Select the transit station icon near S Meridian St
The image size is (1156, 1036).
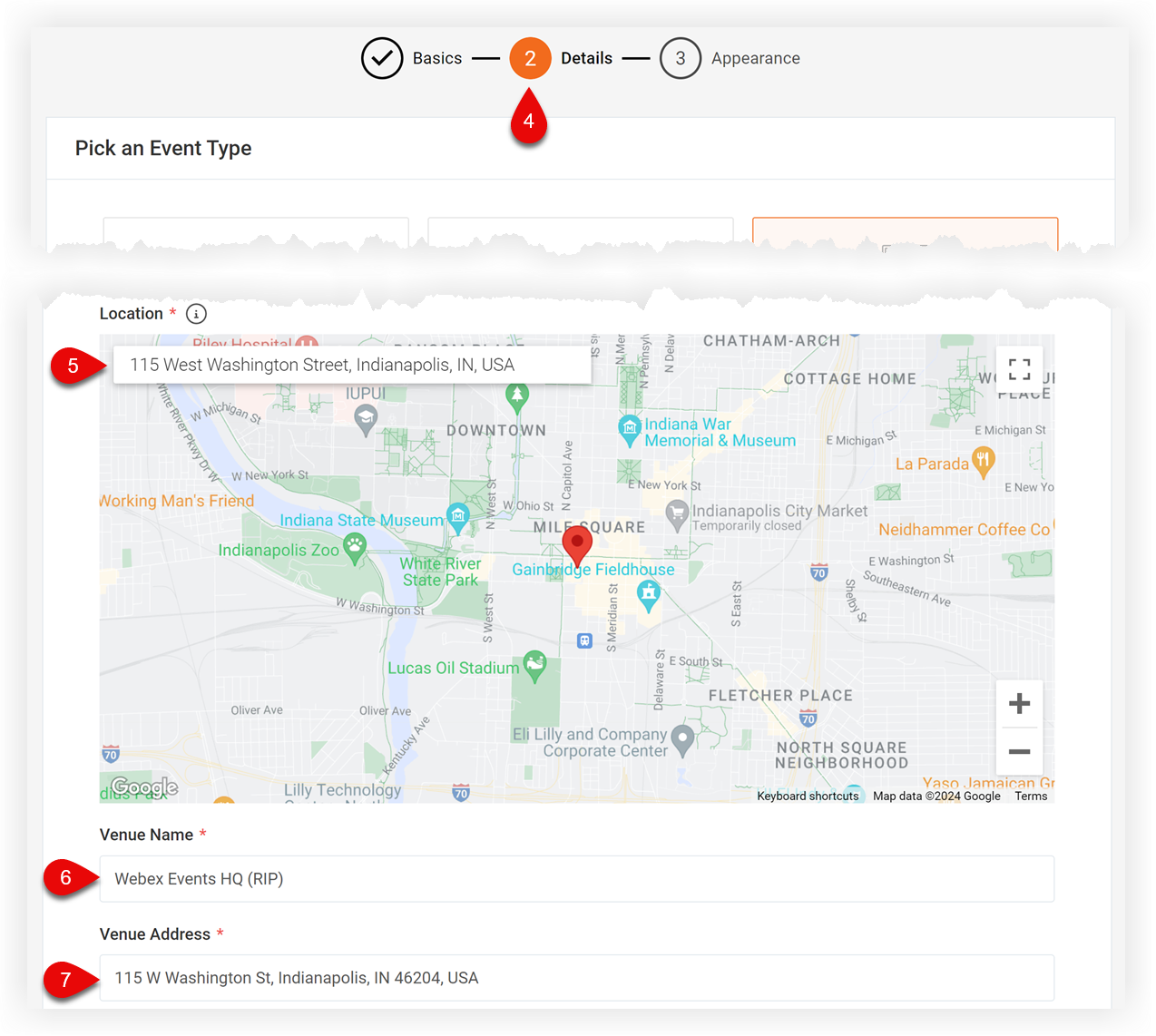coord(585,640)
